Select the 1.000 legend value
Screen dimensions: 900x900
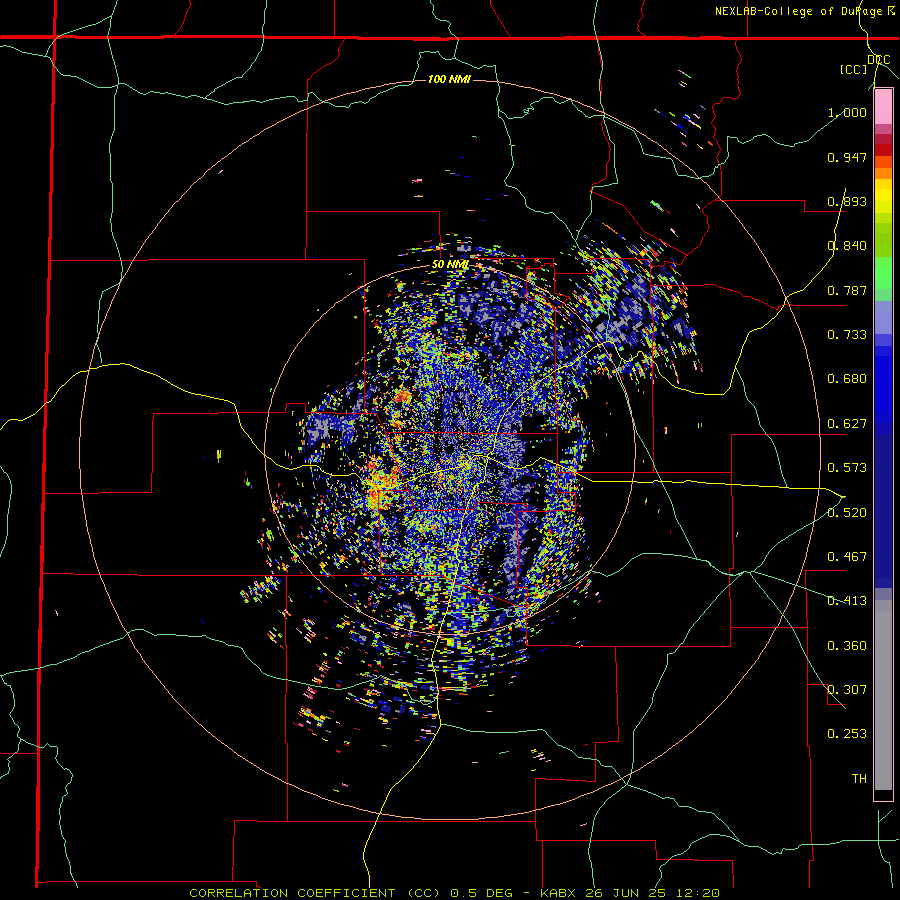click(x=847, y=112)
